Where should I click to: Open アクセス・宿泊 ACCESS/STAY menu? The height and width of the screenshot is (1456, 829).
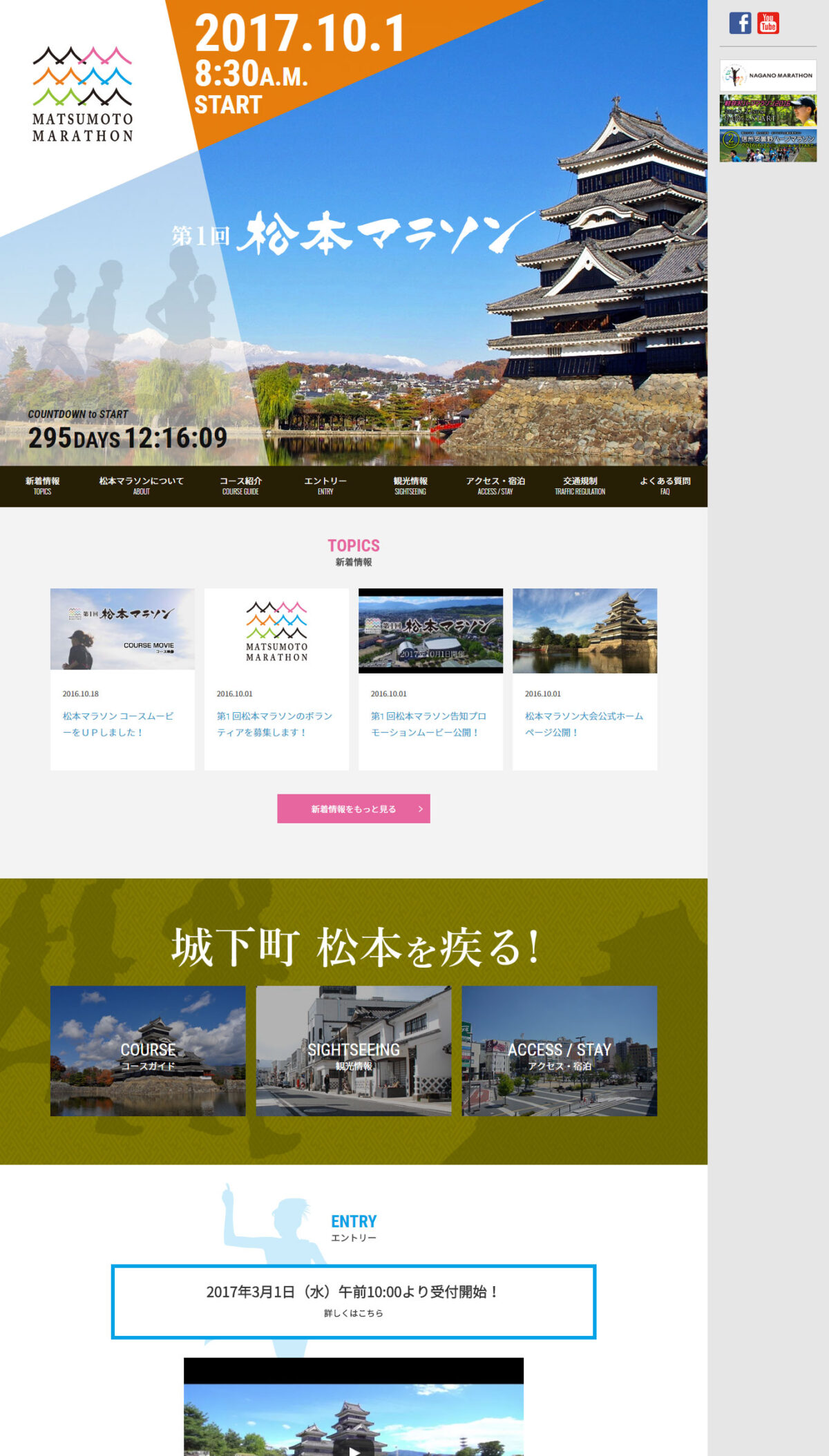click(x=495, y=486)
